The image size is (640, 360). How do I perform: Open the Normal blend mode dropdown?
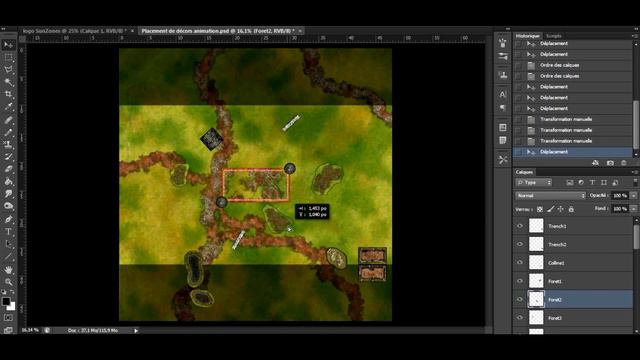pyautogui.click(x=550, y=196)
